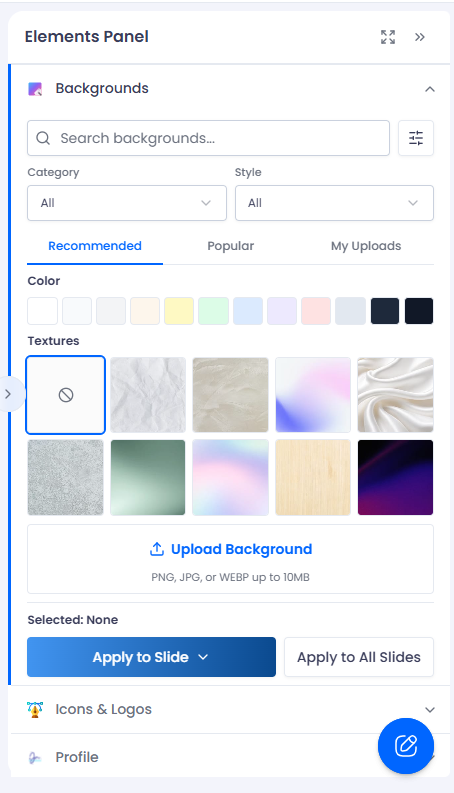Open the Style dropdown
The width and height of the screenshot is (454, 793).
click(x=334, y=203)
